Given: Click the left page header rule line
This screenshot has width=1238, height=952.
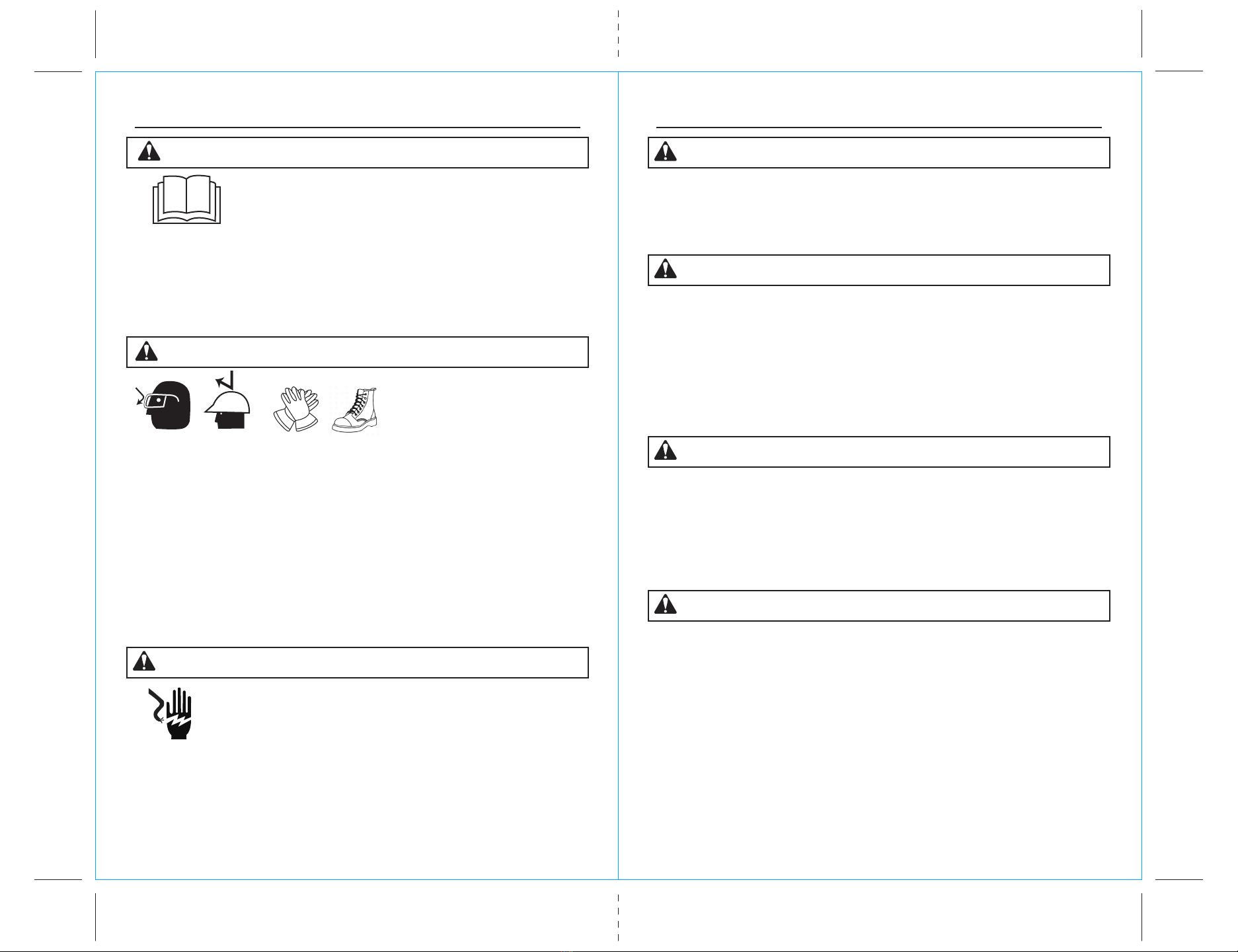Looking at the screenshot, I should (358, 127).
